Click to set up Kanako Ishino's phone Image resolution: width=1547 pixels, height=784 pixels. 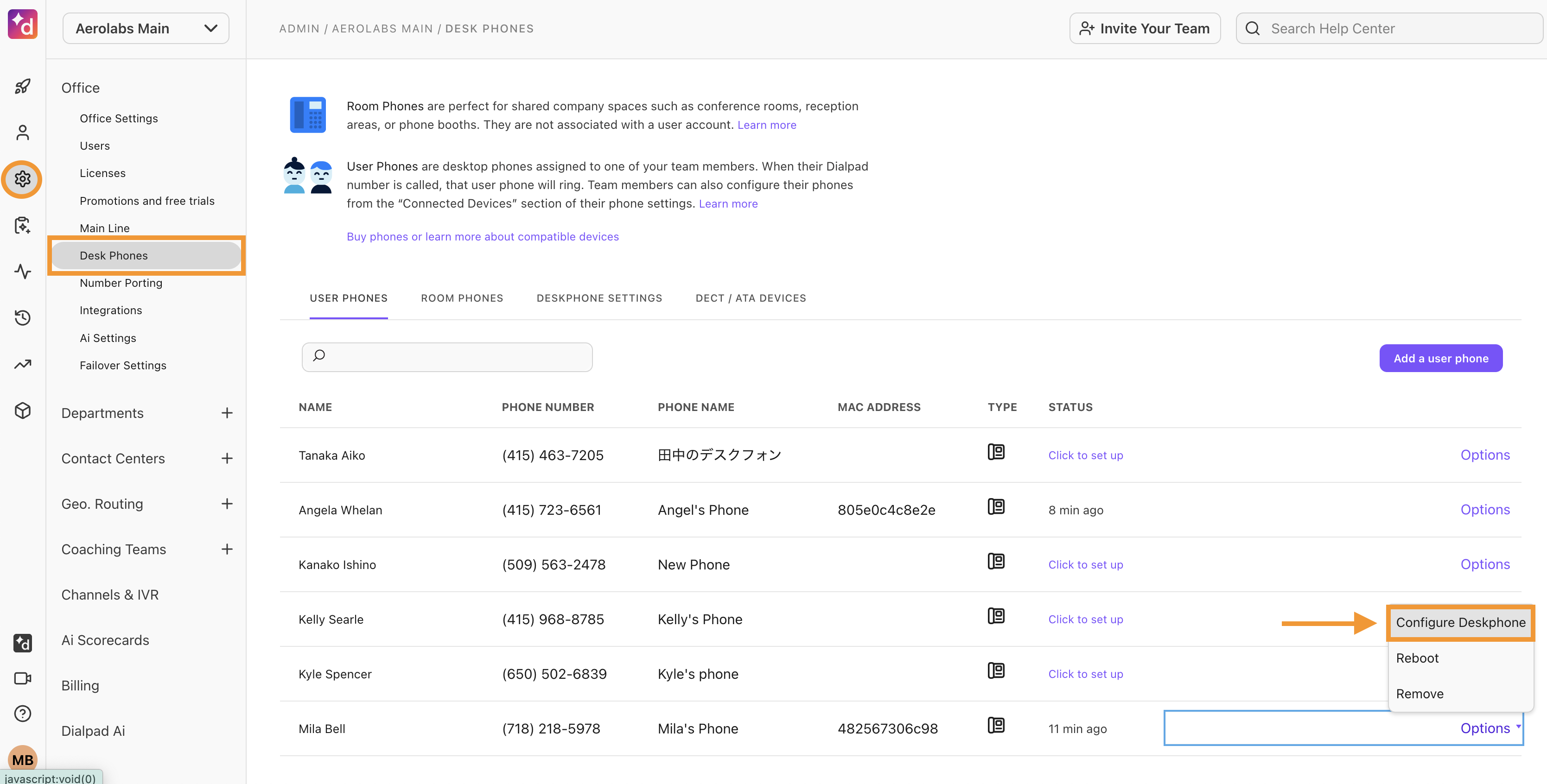[x=1085, y=564]
